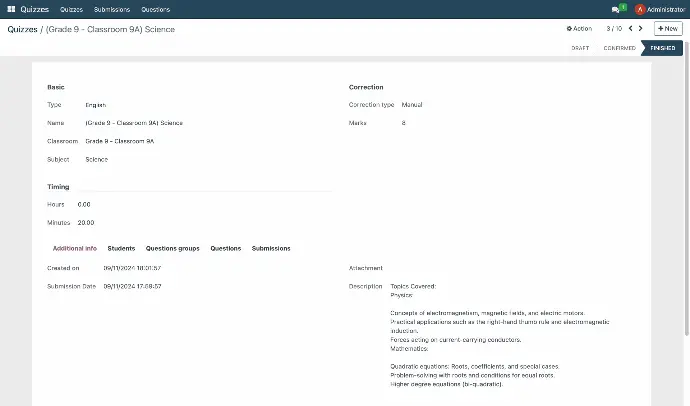Go to the previous quiz record
The height and width of the screenshot is (406, 690).
coord(630,29)
